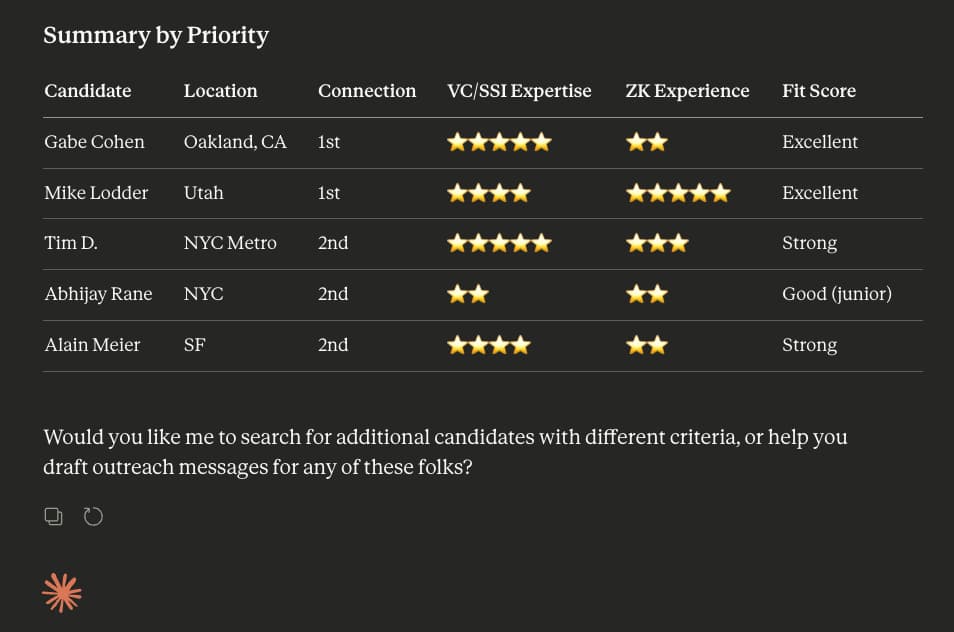Click the Candidate column header
The width and height of the screenshot is (954, 632).
(88, 91)
